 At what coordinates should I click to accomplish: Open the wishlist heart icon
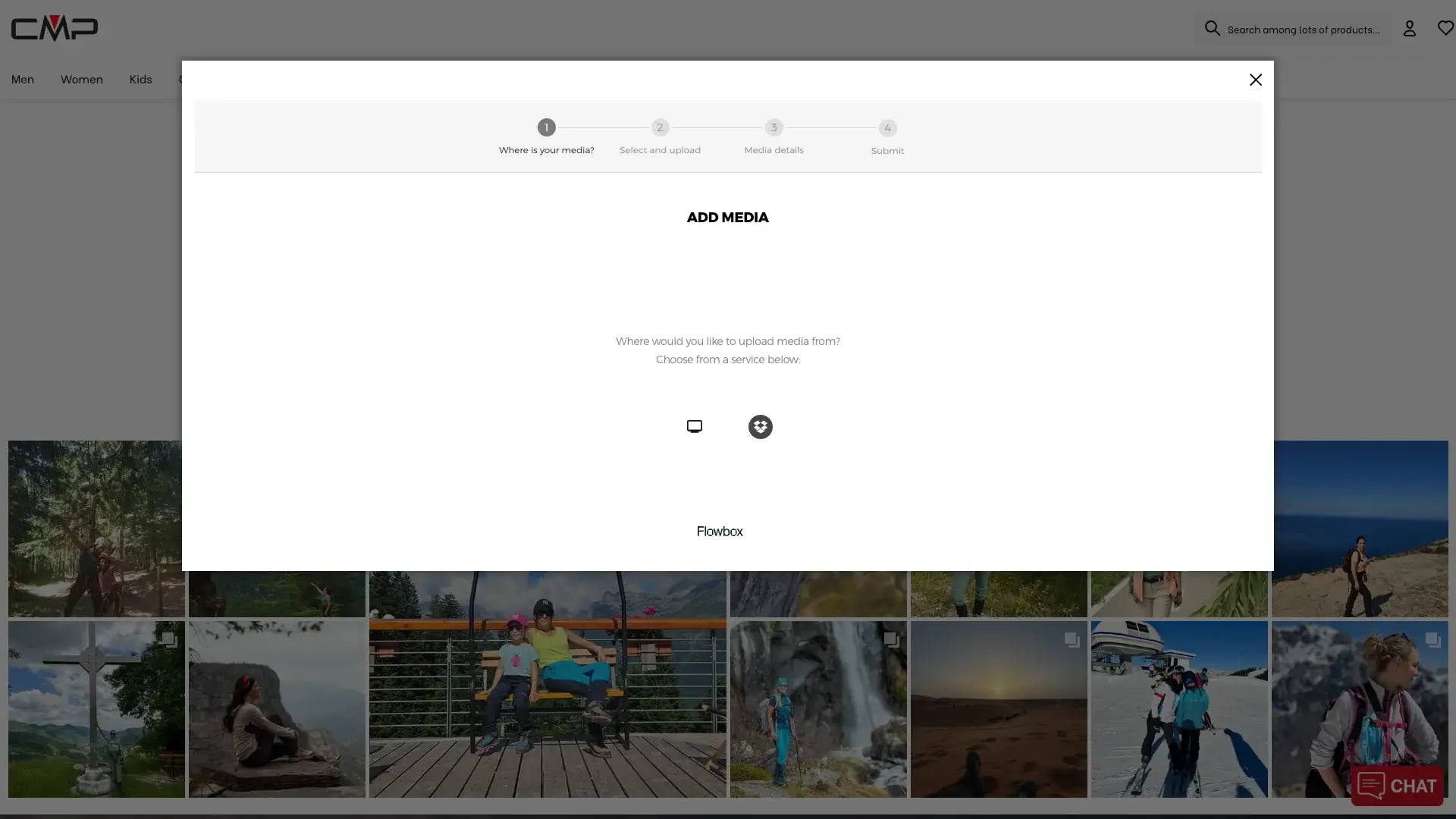click(x=1445, y=28)
